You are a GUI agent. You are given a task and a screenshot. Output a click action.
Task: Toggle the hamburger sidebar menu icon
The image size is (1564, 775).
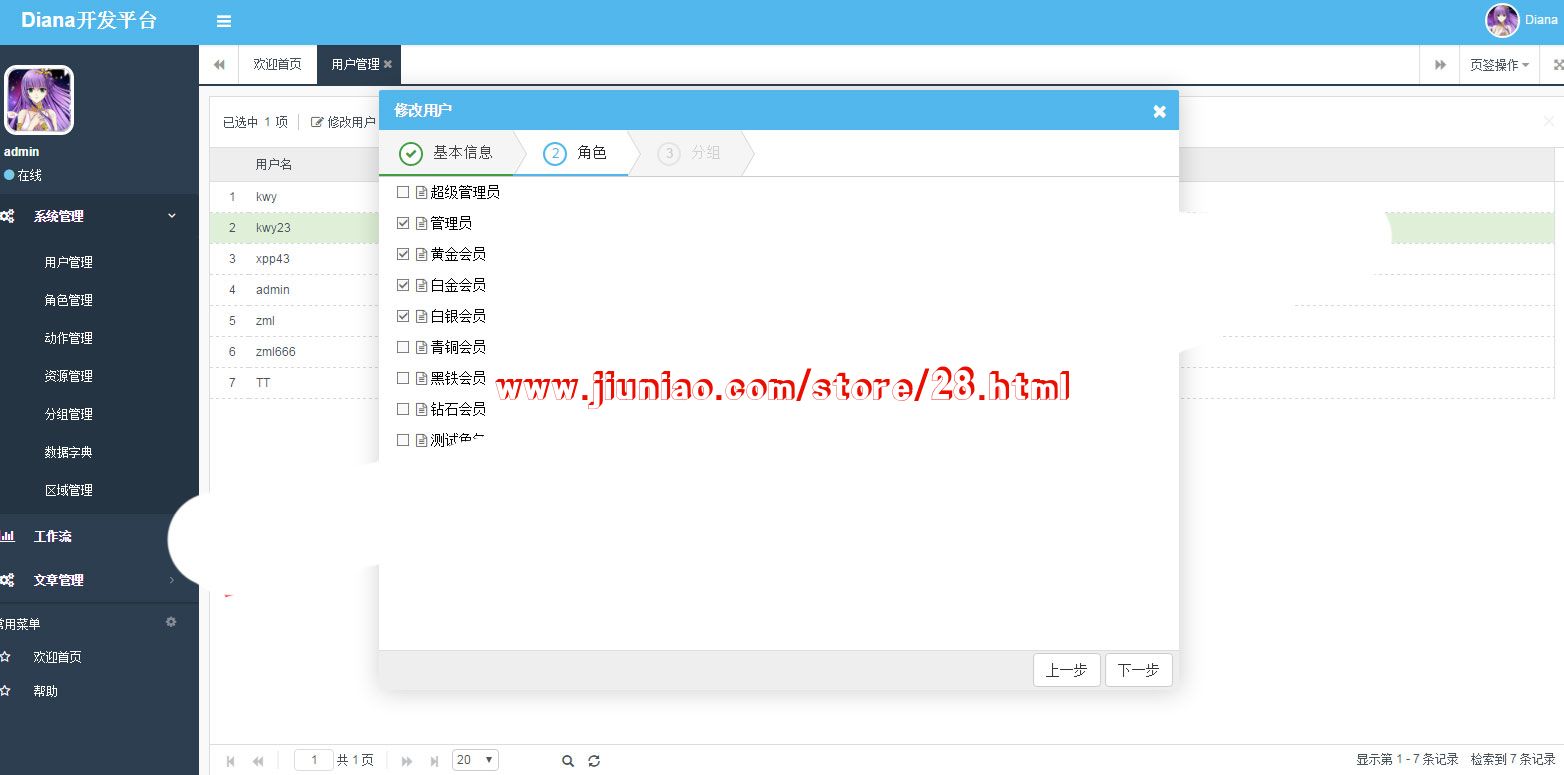[x=224, y=21]
